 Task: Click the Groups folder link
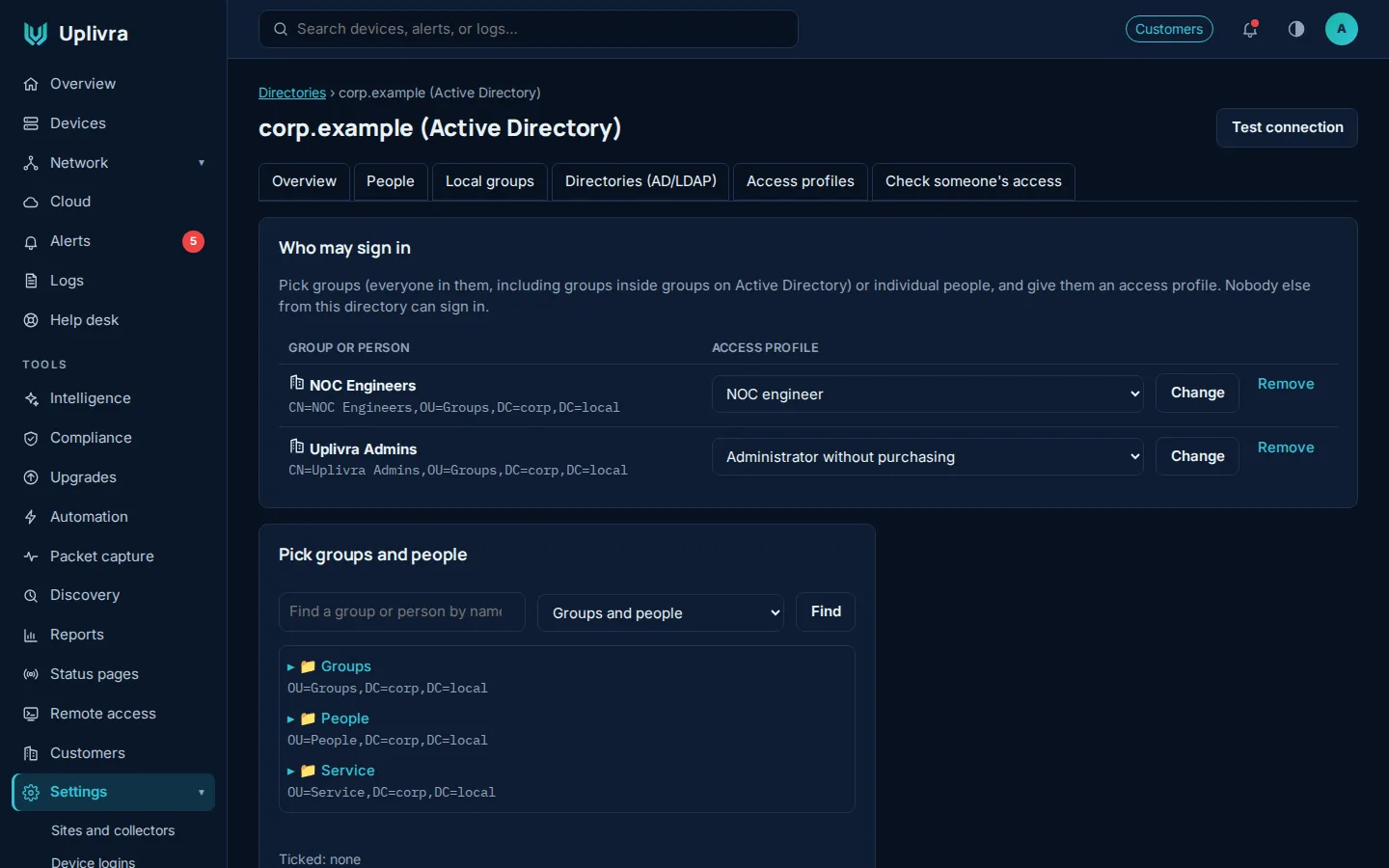tap(346, 666)
